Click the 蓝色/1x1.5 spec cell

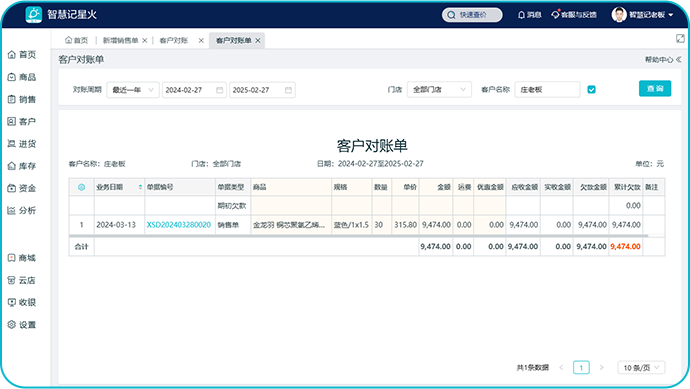[351, 225]
